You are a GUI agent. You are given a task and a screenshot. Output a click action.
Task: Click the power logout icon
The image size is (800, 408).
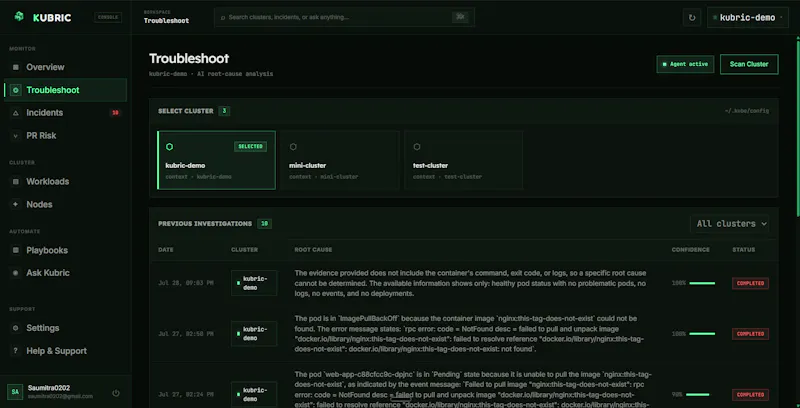pos(116,393)
